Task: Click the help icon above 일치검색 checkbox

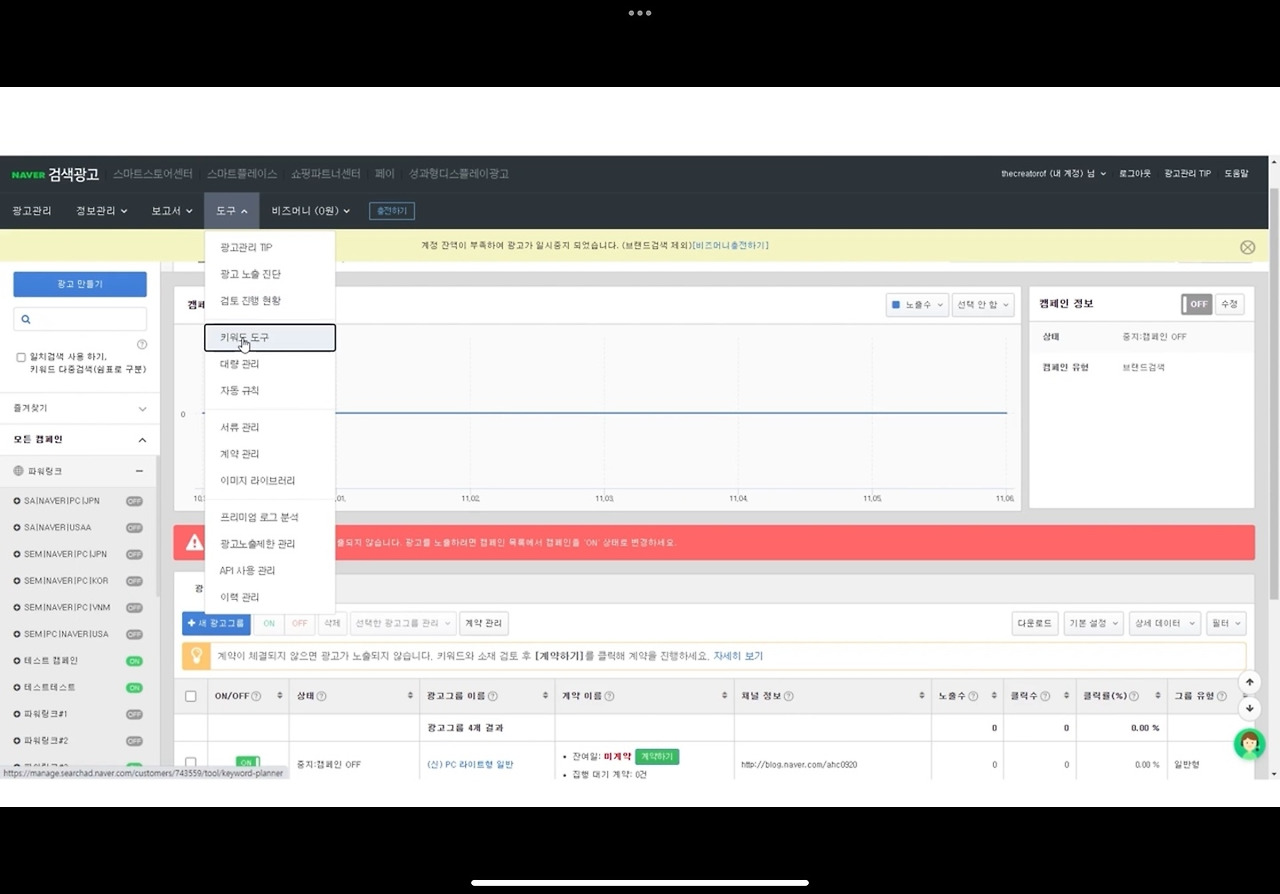Action: 142,344
